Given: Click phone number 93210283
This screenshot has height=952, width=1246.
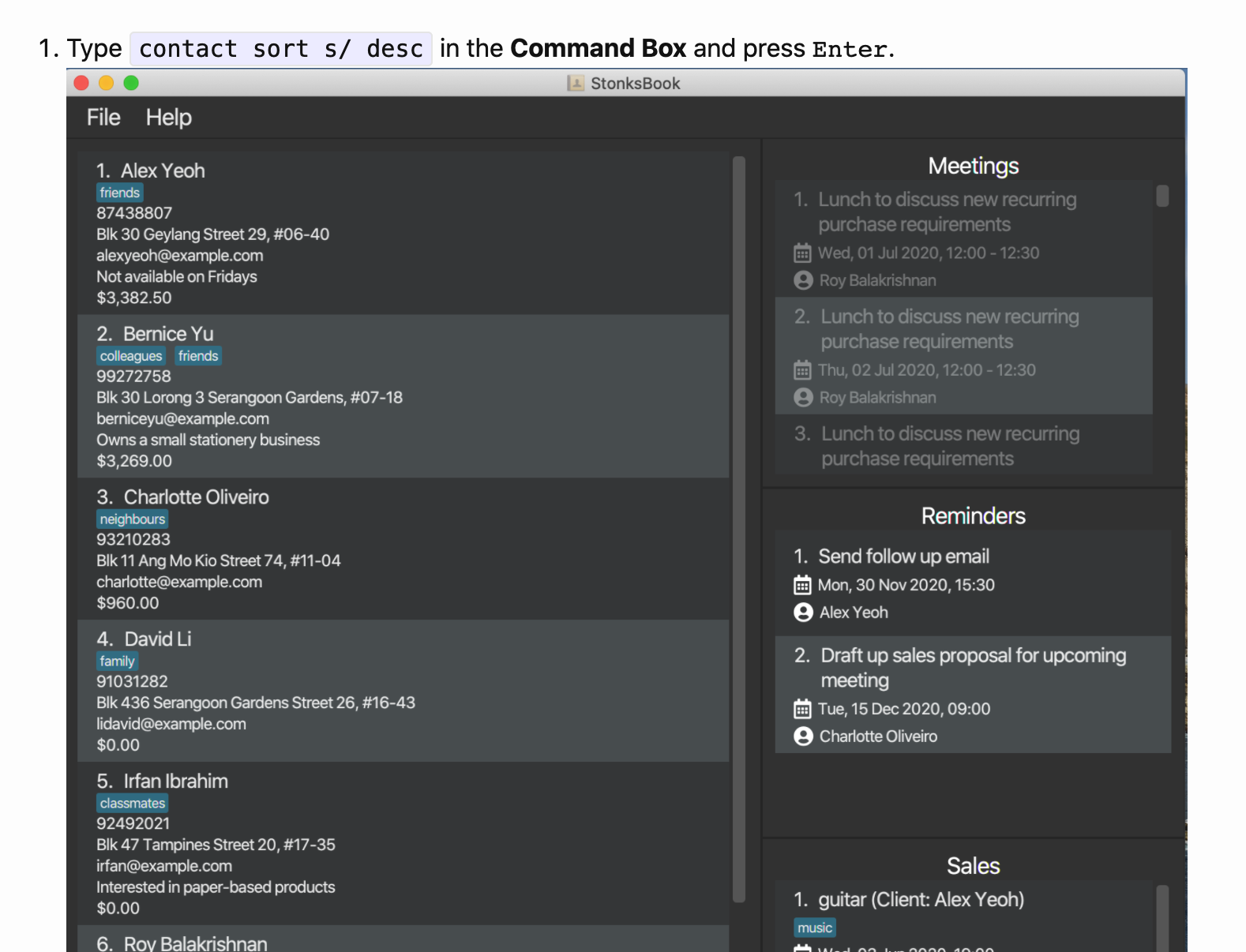Looking at the screenshot, I should pos(133,540).
